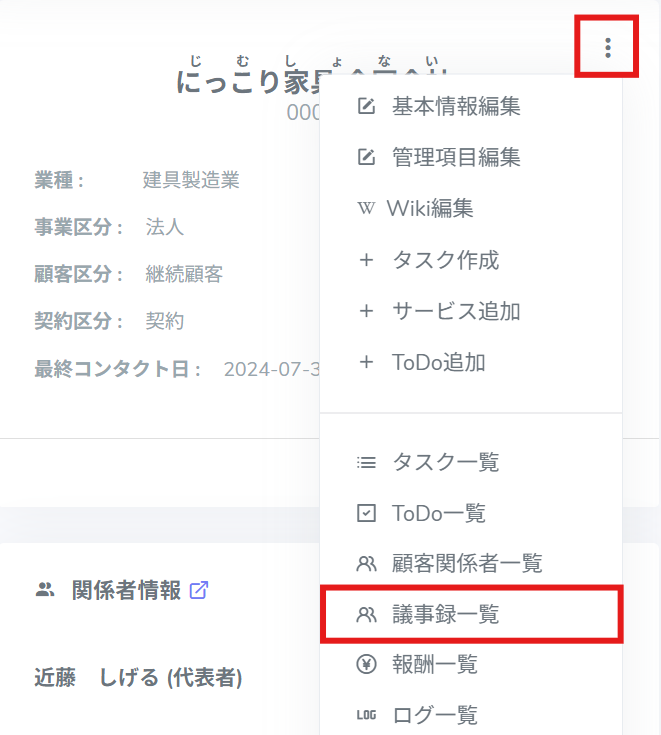
Task: Select ToDo追加 menu item
Action: click(x=438, y=362)
